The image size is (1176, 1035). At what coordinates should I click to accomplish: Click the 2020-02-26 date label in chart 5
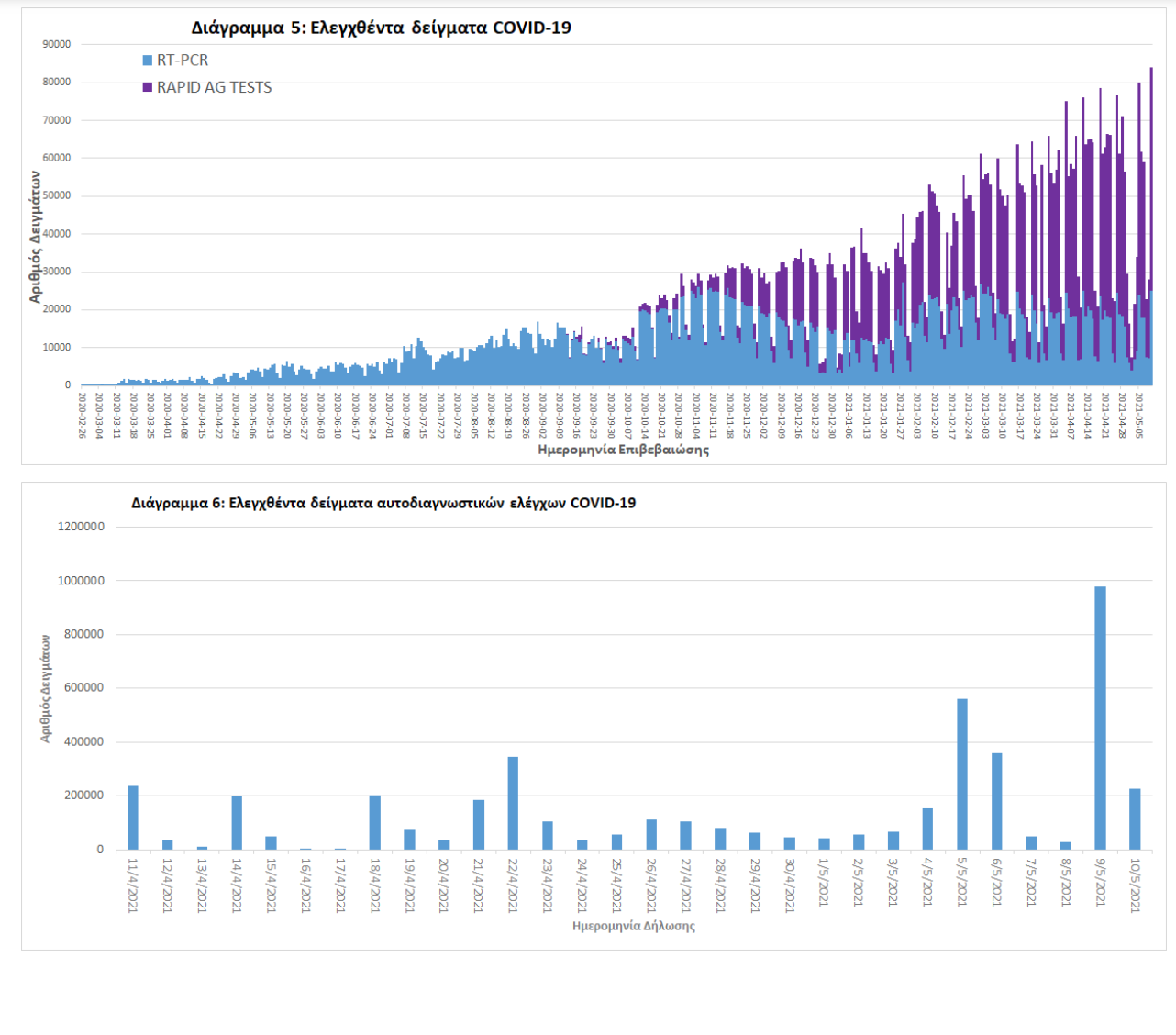click(83, 415)
